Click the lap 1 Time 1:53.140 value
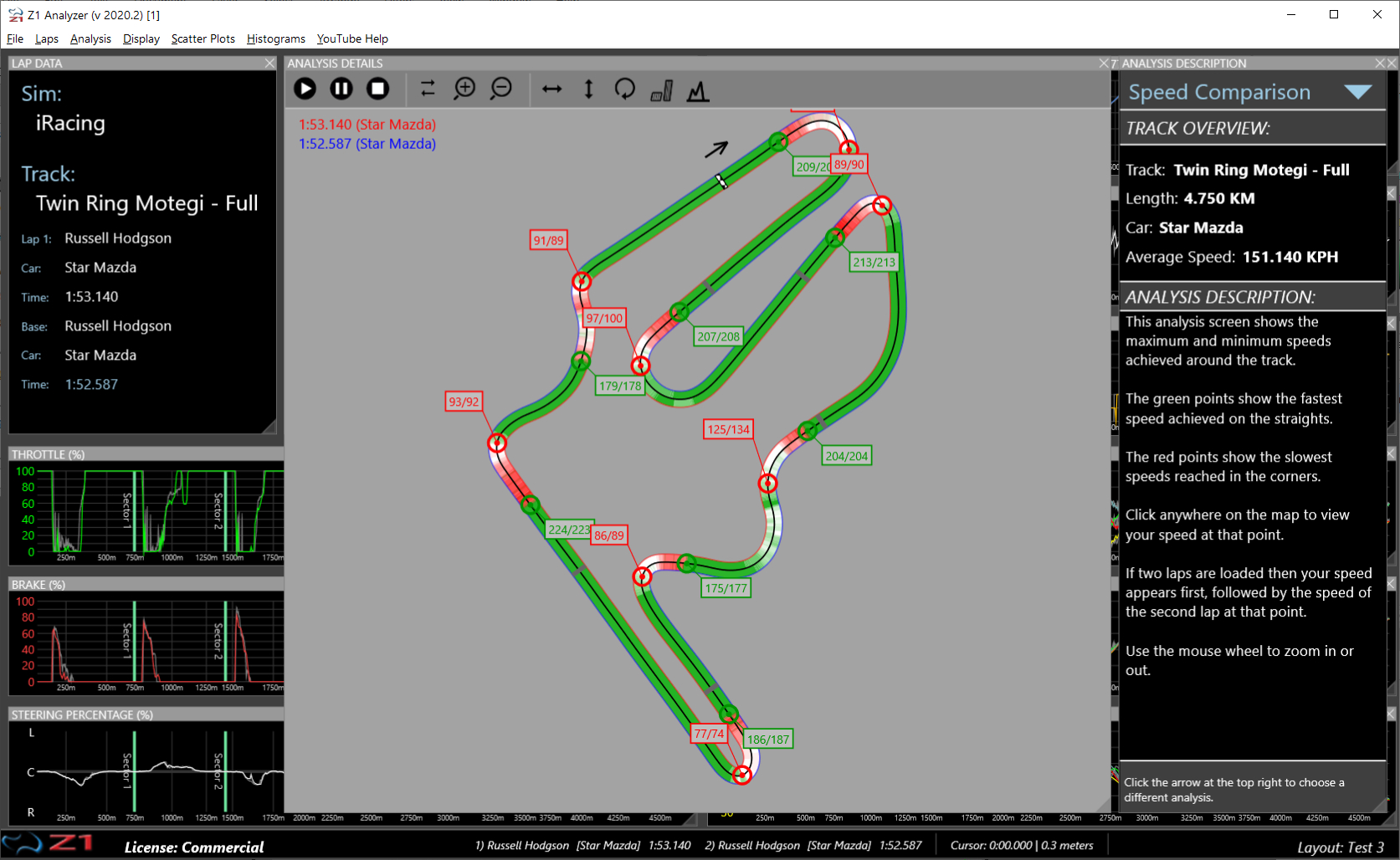Screen dimensions: 1400x860 (x=91, y=297)
